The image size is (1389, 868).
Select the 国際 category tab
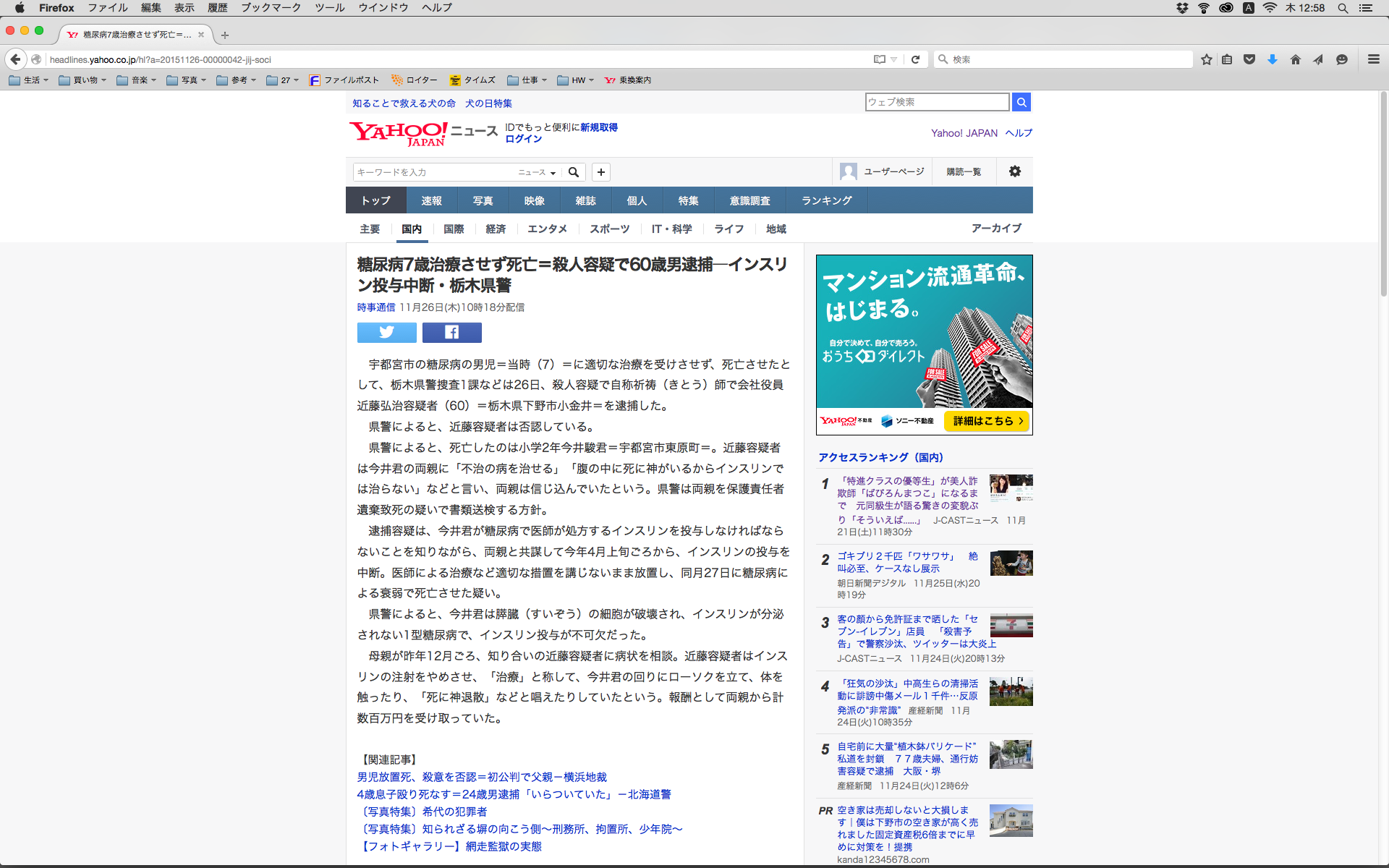pyautogui.click(x=454, y=229)
